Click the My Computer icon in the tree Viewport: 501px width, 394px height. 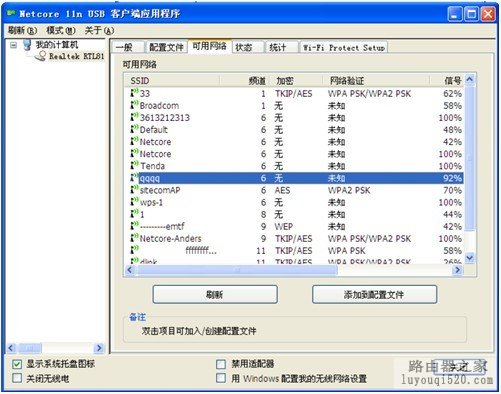[x=27, y=45]
